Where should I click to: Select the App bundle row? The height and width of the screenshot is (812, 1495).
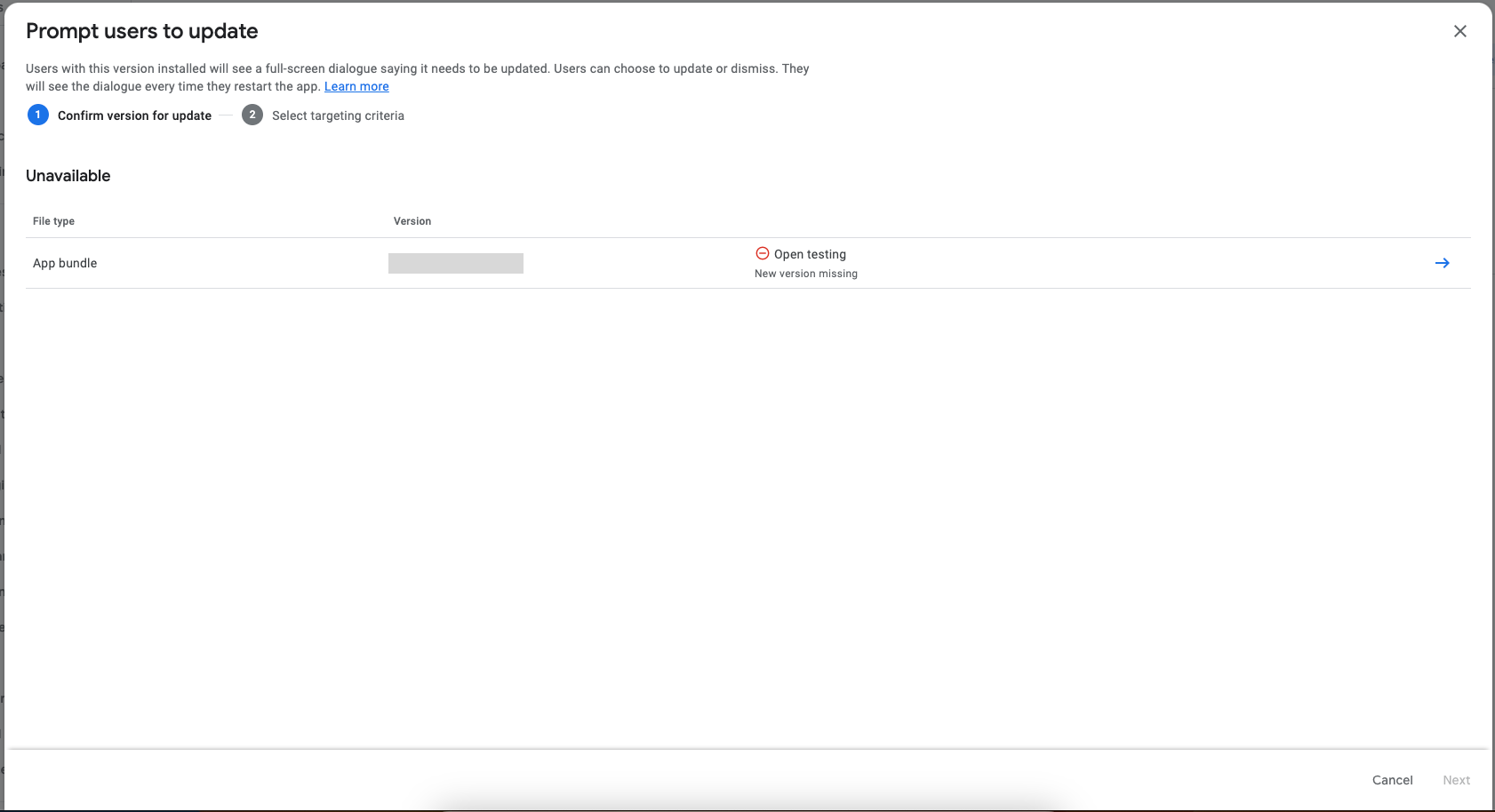coord(65,263)
